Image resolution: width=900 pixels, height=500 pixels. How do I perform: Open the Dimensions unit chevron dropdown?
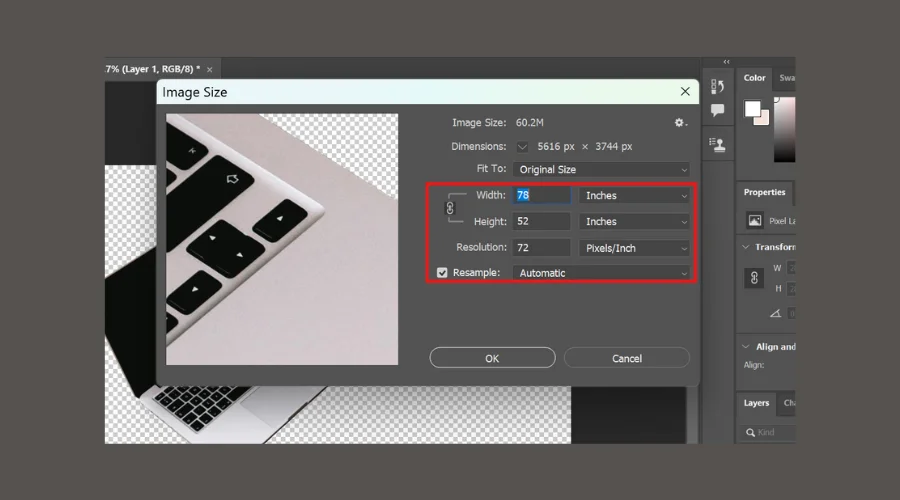522,147
